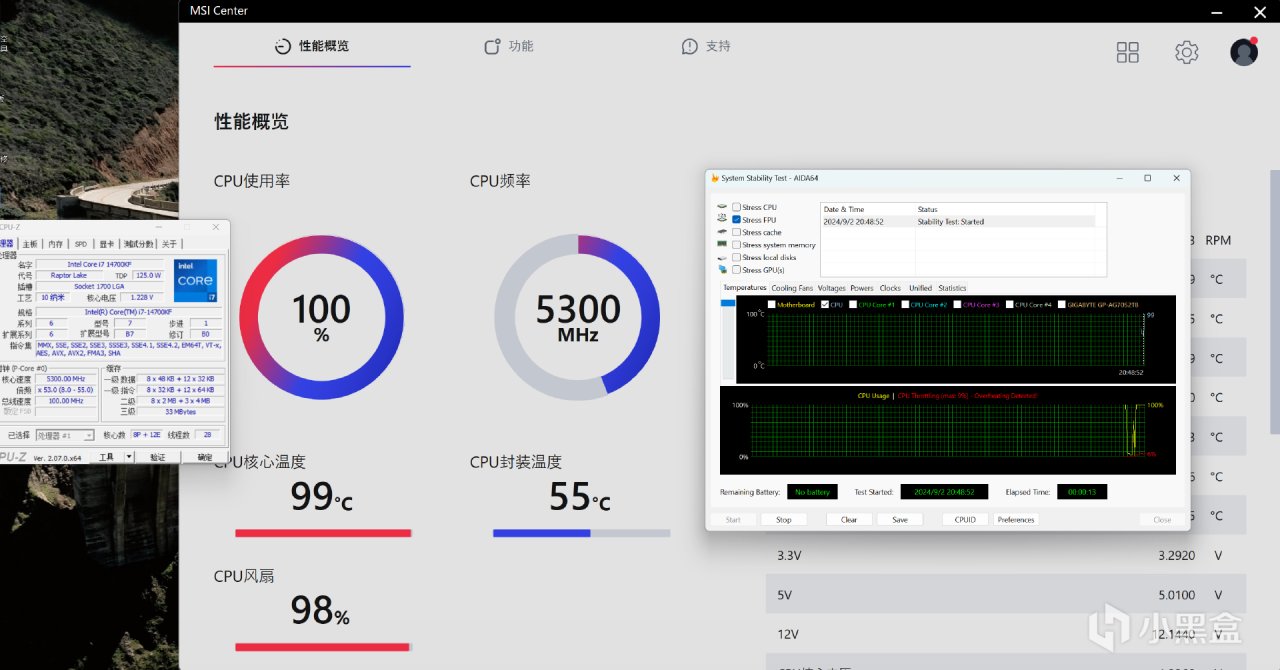Click Clear in AIDA64 stability test
The image size is (1280, 670).
pos(849,520)
